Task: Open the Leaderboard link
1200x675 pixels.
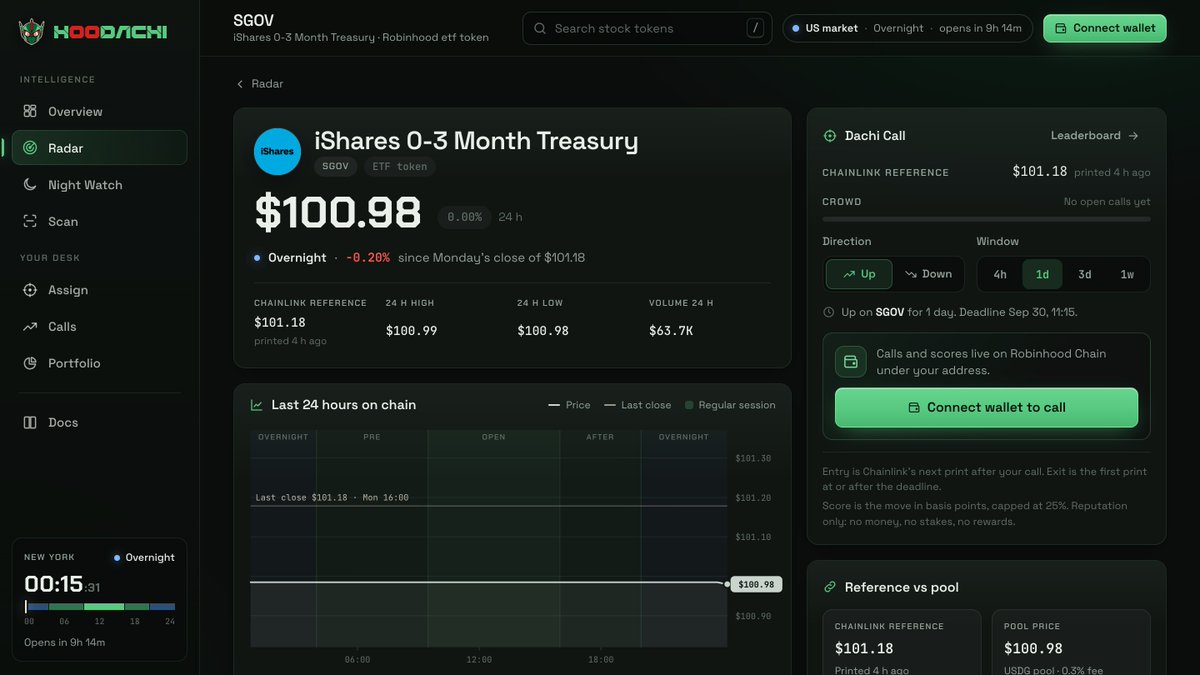Action: tap(1095, 136)
